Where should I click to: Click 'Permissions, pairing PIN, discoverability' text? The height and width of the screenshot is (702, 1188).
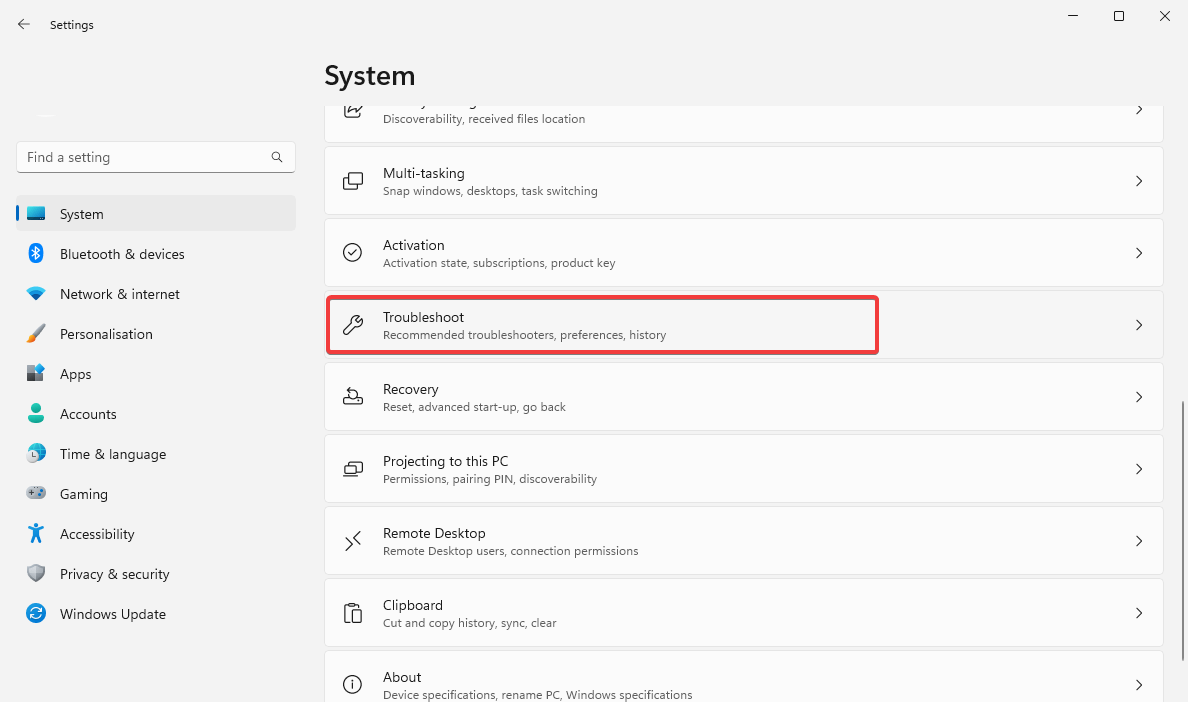(x=489, y=479)
